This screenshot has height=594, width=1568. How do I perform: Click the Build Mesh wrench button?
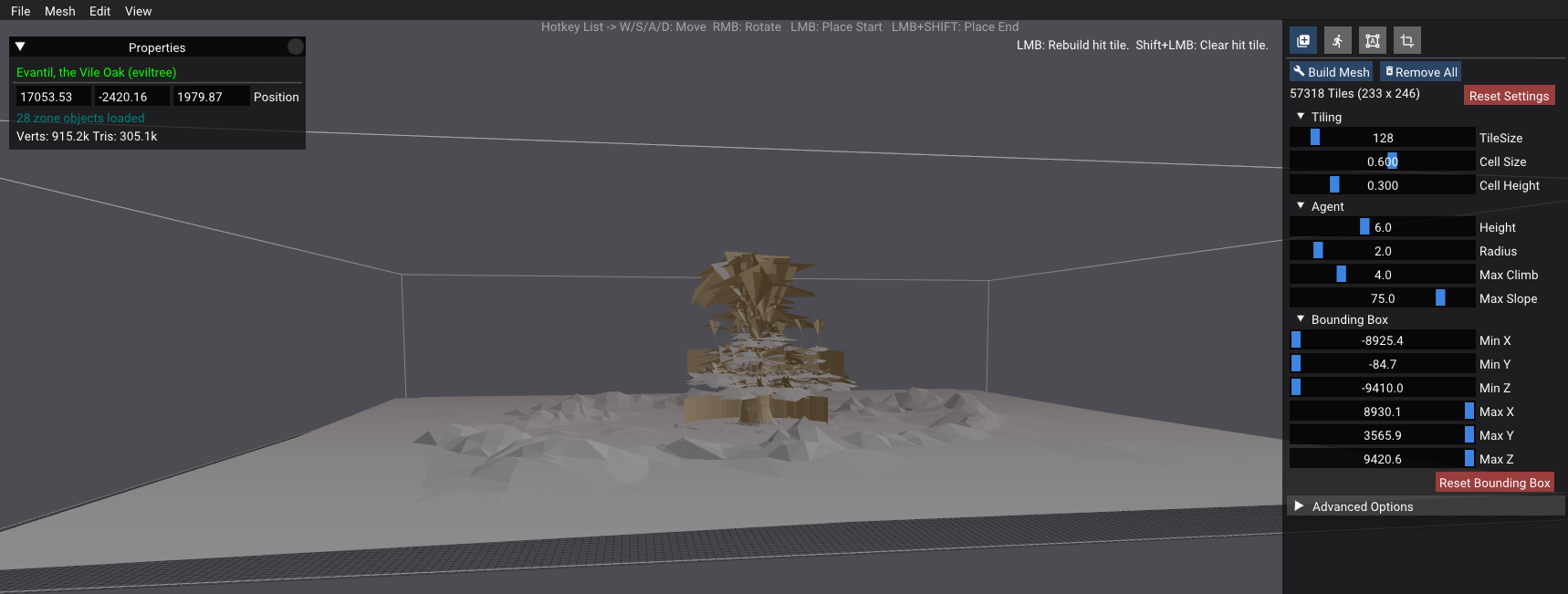pyautogui.click(x=1331, y=72)
